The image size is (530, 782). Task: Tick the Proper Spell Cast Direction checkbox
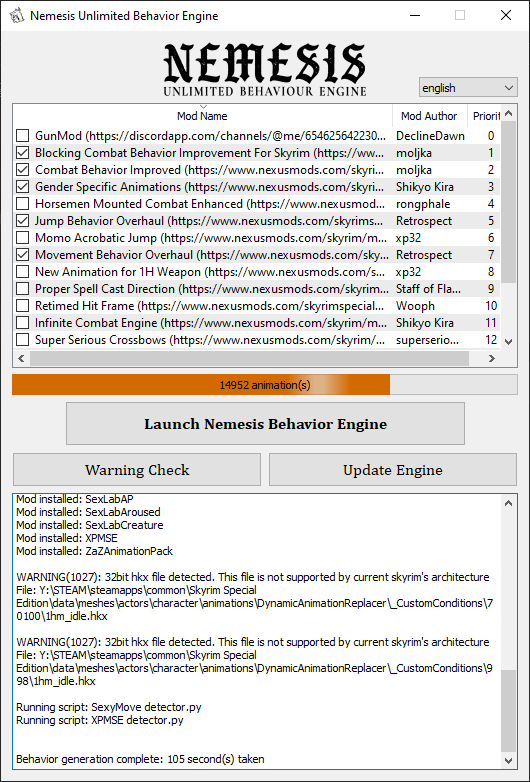[22, 289]
